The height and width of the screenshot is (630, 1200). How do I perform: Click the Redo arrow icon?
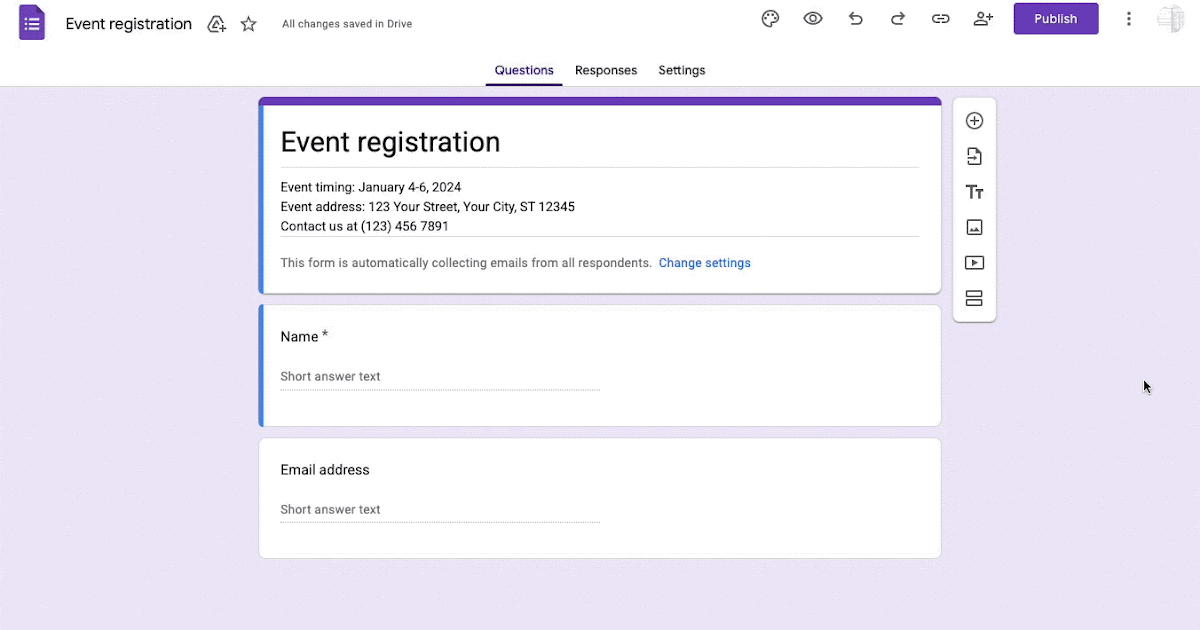pyautogui.click(x=898, y=19)
